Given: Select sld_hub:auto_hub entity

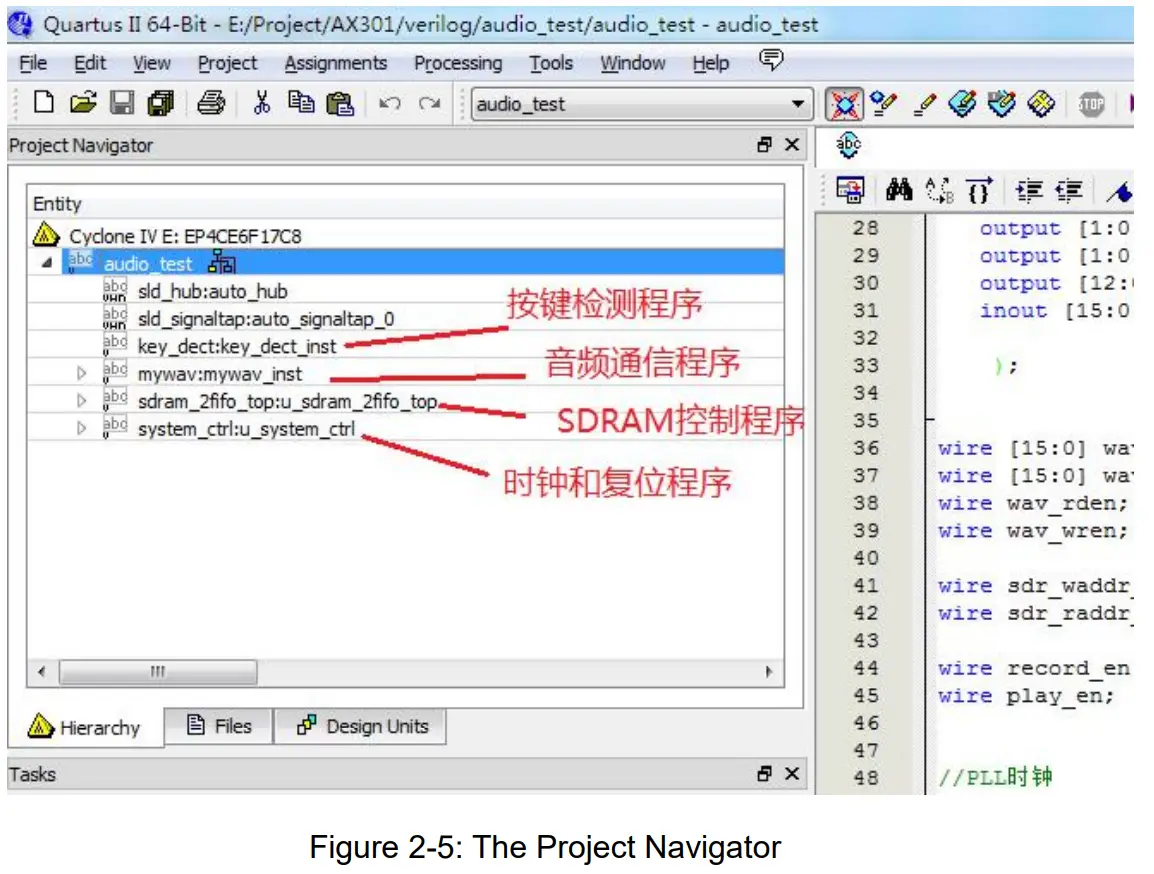Looking at the screenshot, I should pyautogui.click(x=212, y=291).
